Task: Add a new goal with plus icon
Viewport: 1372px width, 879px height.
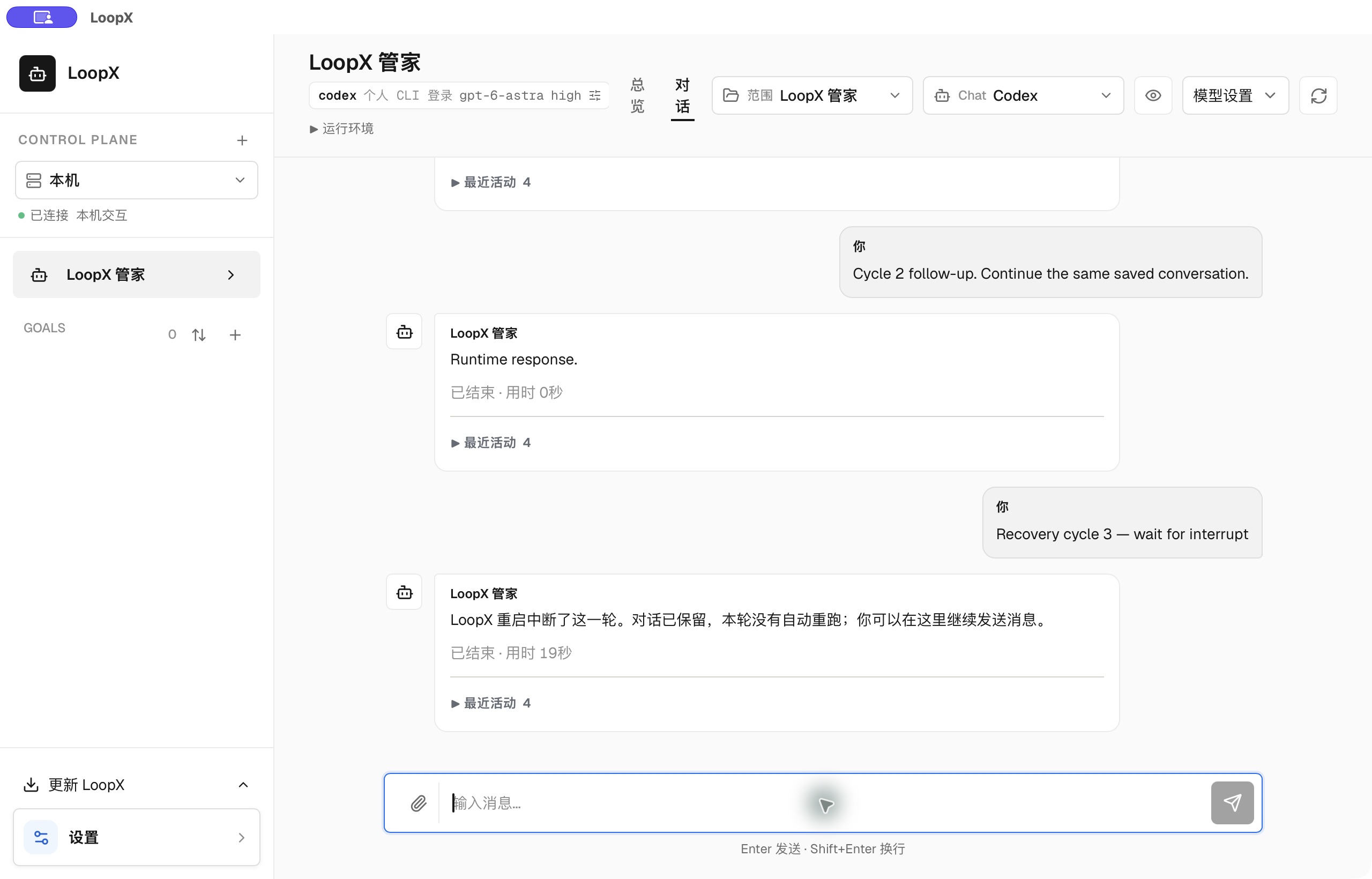Action: pyautogui.click(x=235, y=334)
